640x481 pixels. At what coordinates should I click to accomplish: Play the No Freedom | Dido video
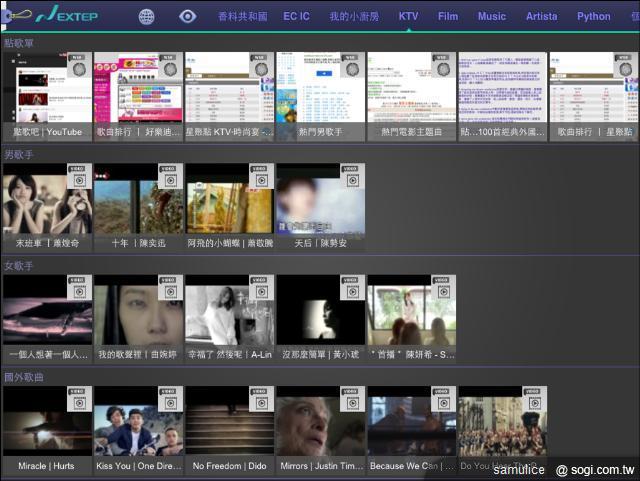tap(229, 431)
